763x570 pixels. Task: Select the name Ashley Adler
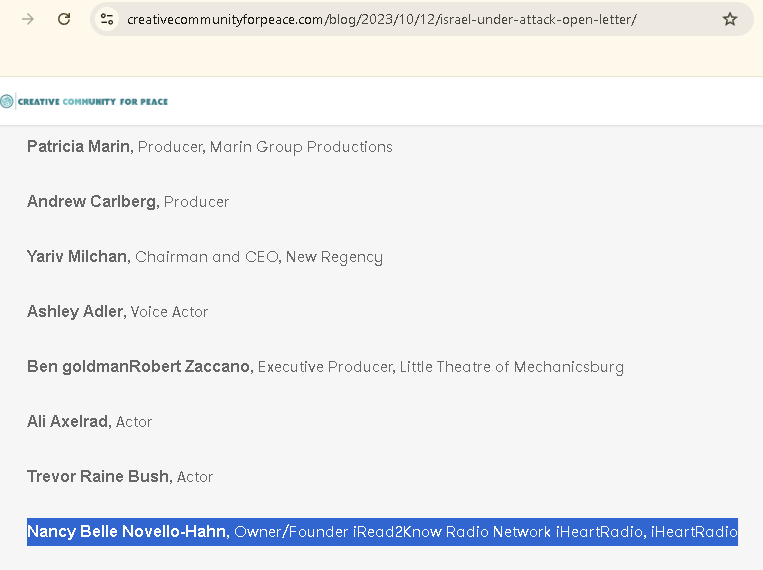[x=76, y=312]
